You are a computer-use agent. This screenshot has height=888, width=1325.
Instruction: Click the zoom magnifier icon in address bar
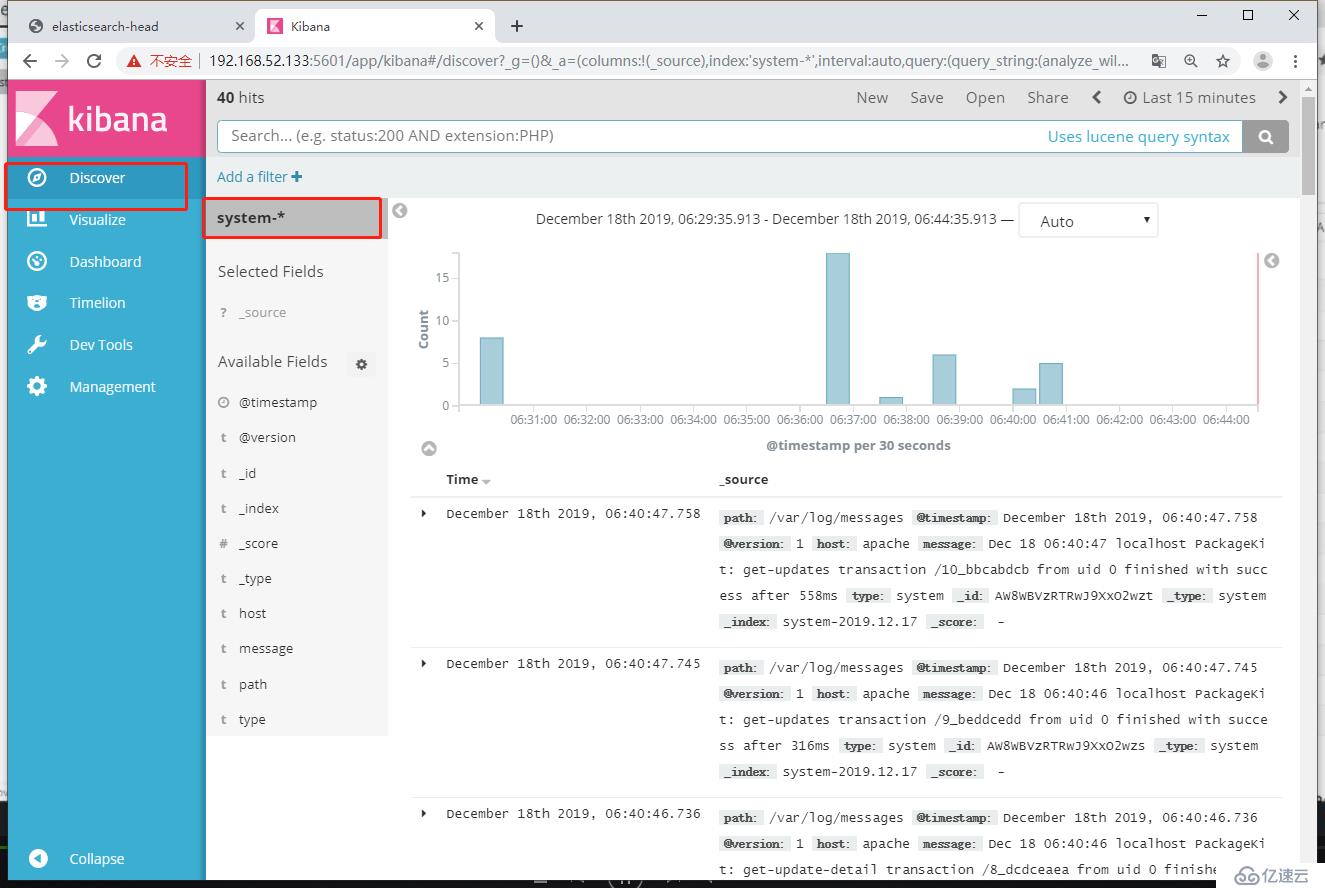[x=1191, y=61]
